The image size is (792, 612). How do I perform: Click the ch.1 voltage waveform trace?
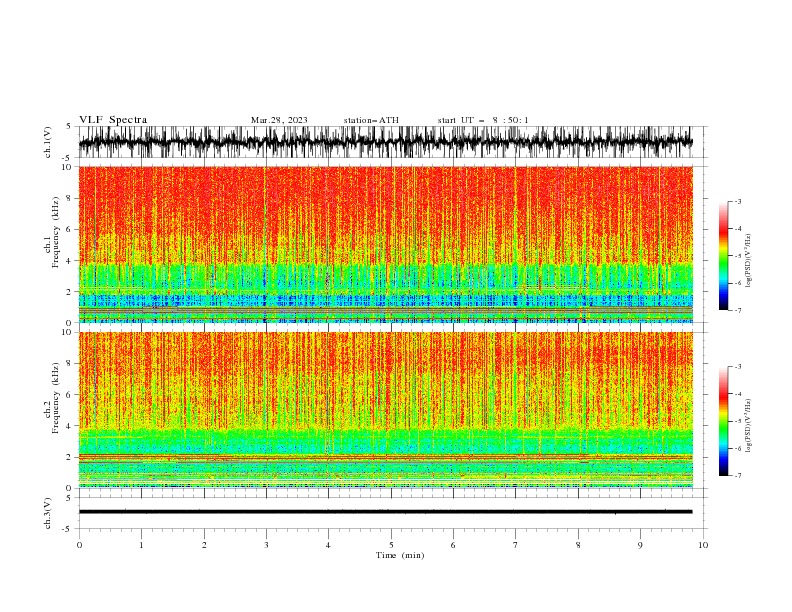click(385, 142)
